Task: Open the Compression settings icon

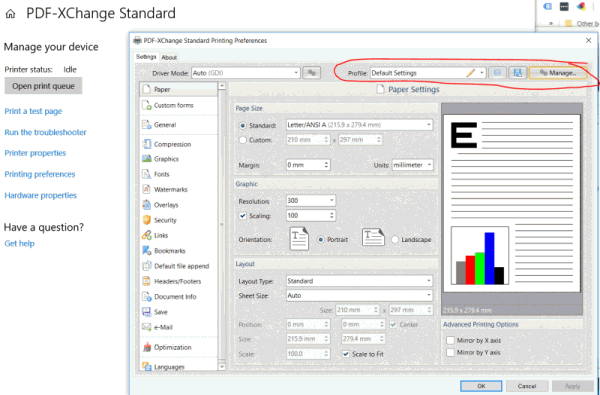Action: [147, 144]
